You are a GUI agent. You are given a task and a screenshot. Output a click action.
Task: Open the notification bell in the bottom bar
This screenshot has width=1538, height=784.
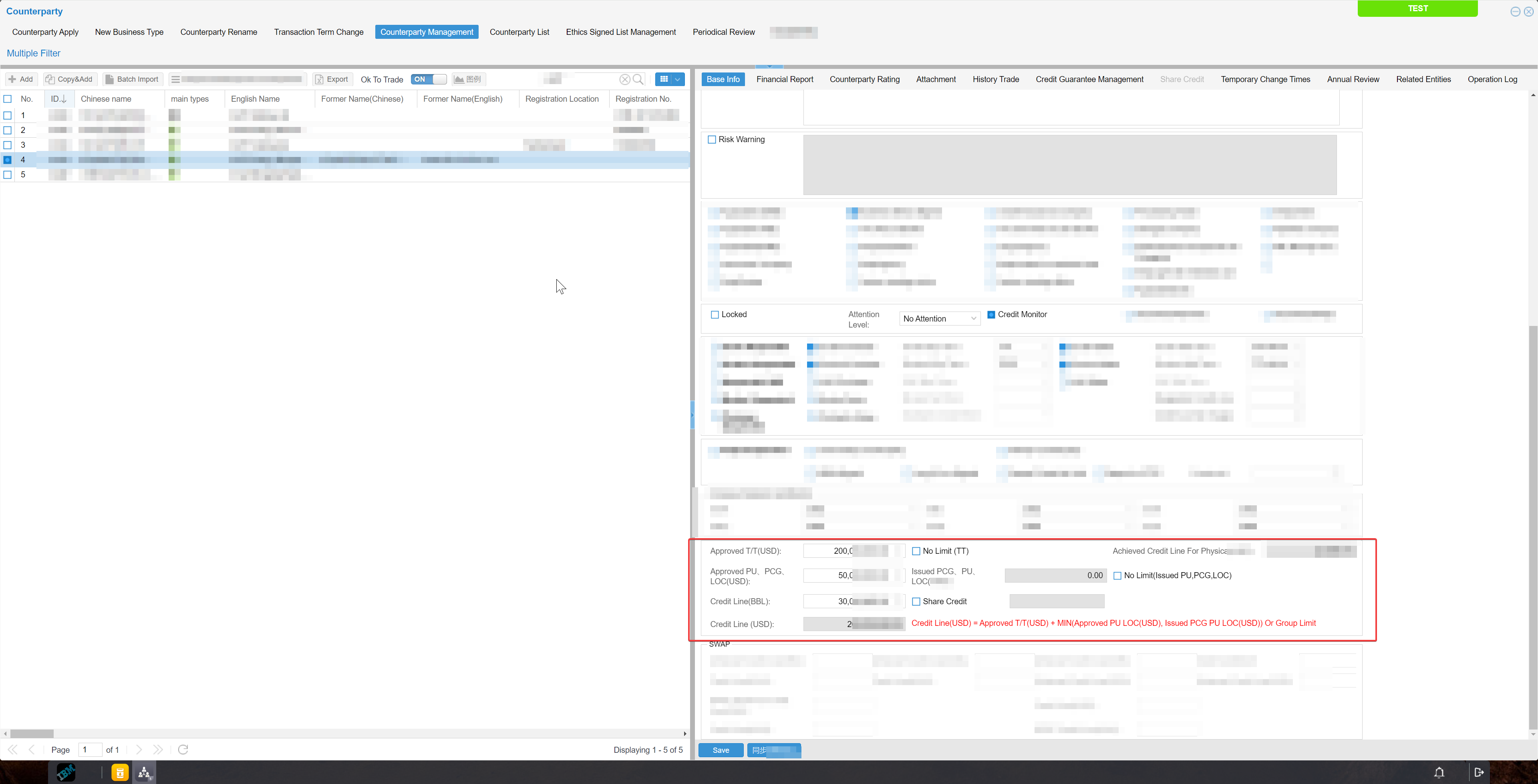click(1439, 773)
